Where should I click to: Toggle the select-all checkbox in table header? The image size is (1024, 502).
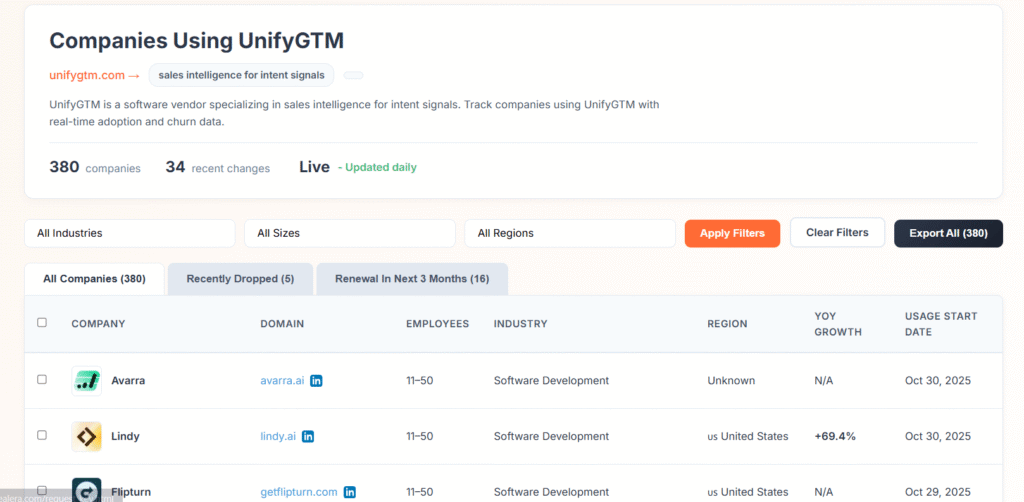(x=42, y=323)
